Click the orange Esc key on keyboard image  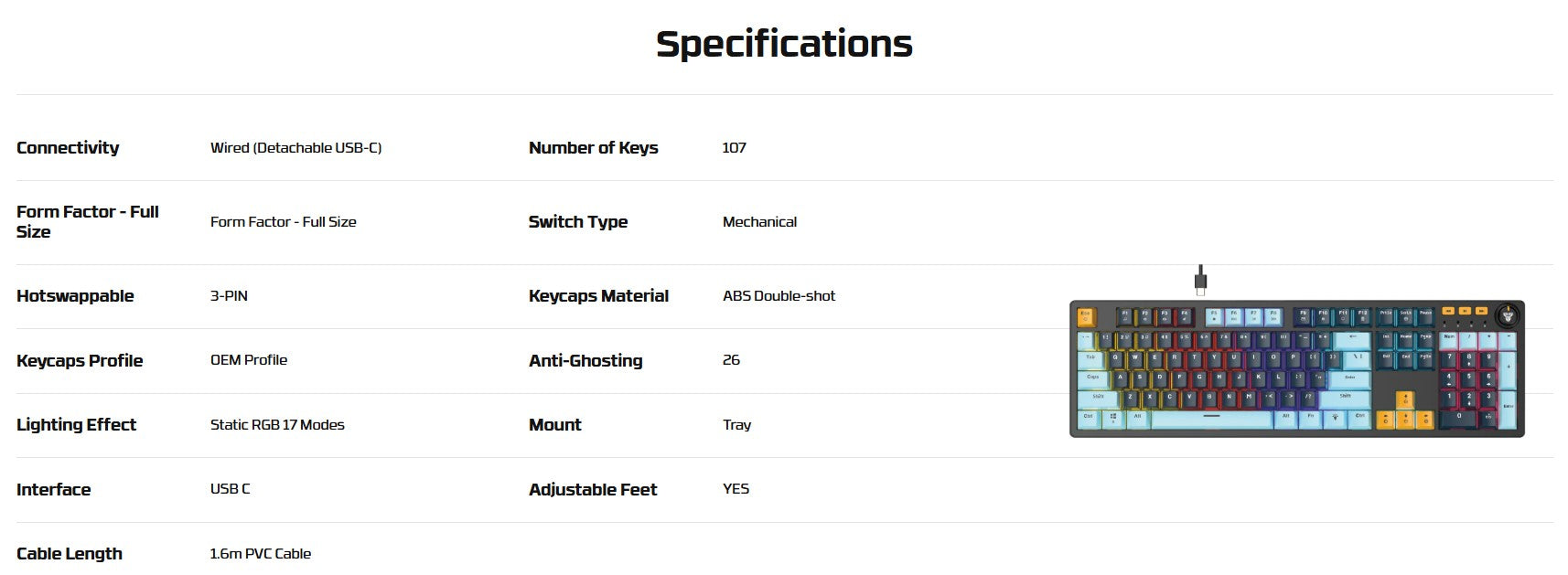[x=1085, y=317]
